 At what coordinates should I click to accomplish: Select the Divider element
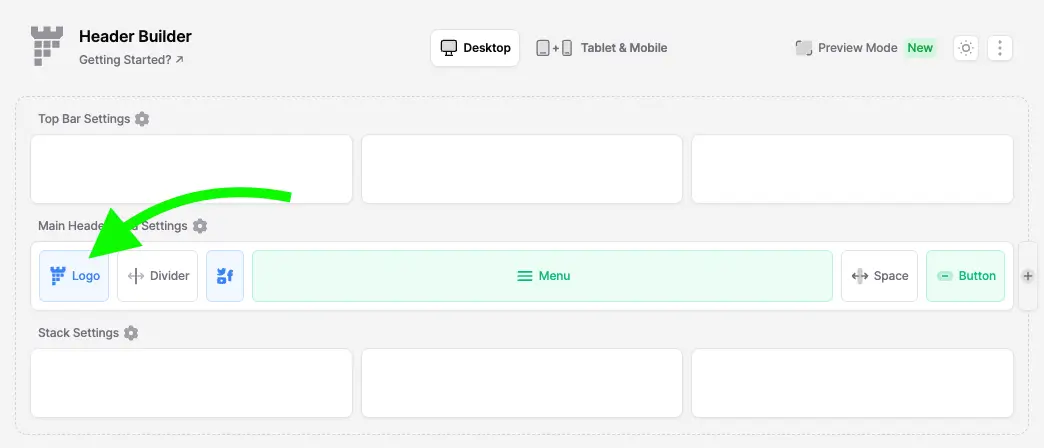[x=158, y=276]
